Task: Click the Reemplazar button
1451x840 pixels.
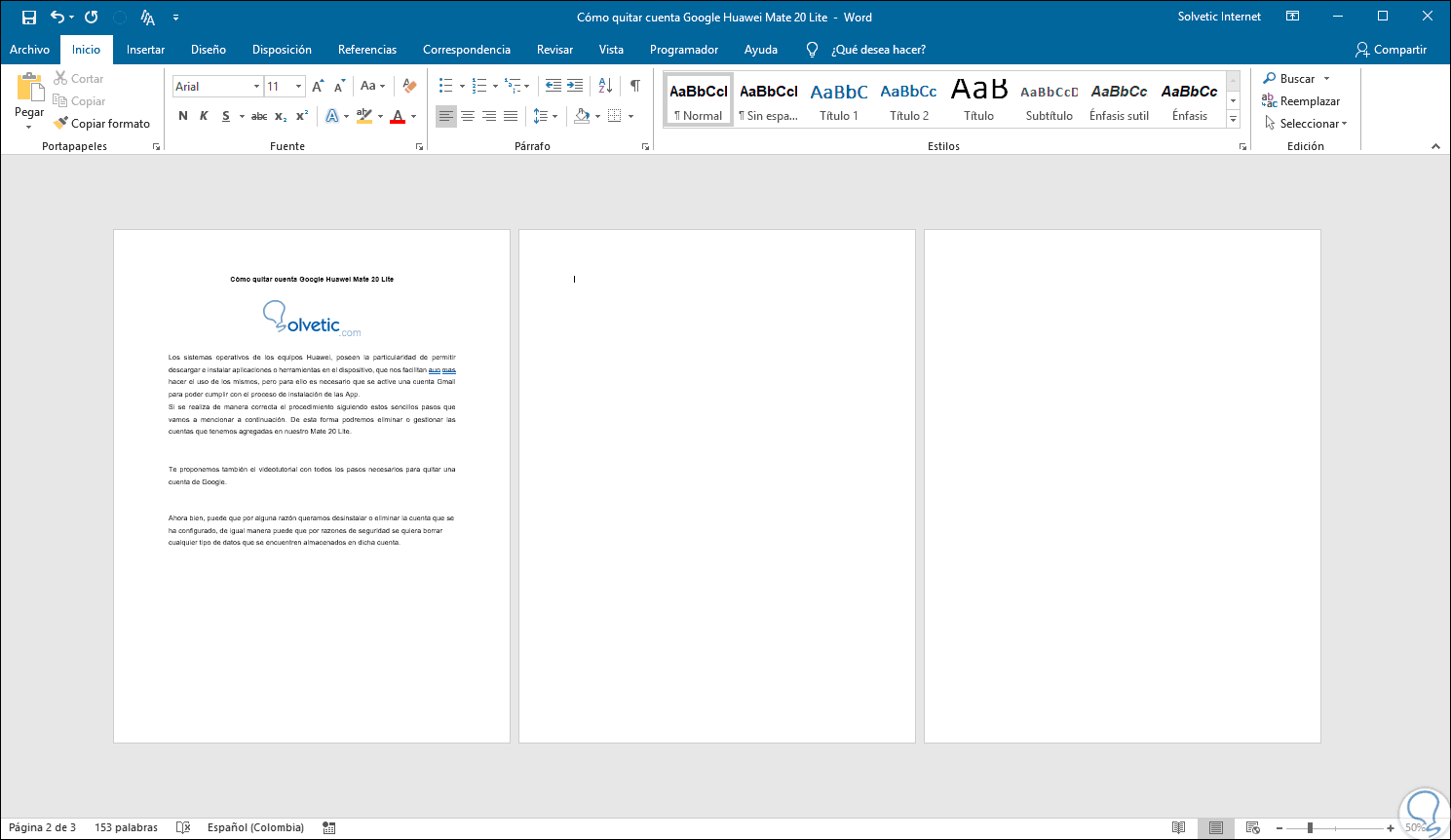Action: 1301,101
